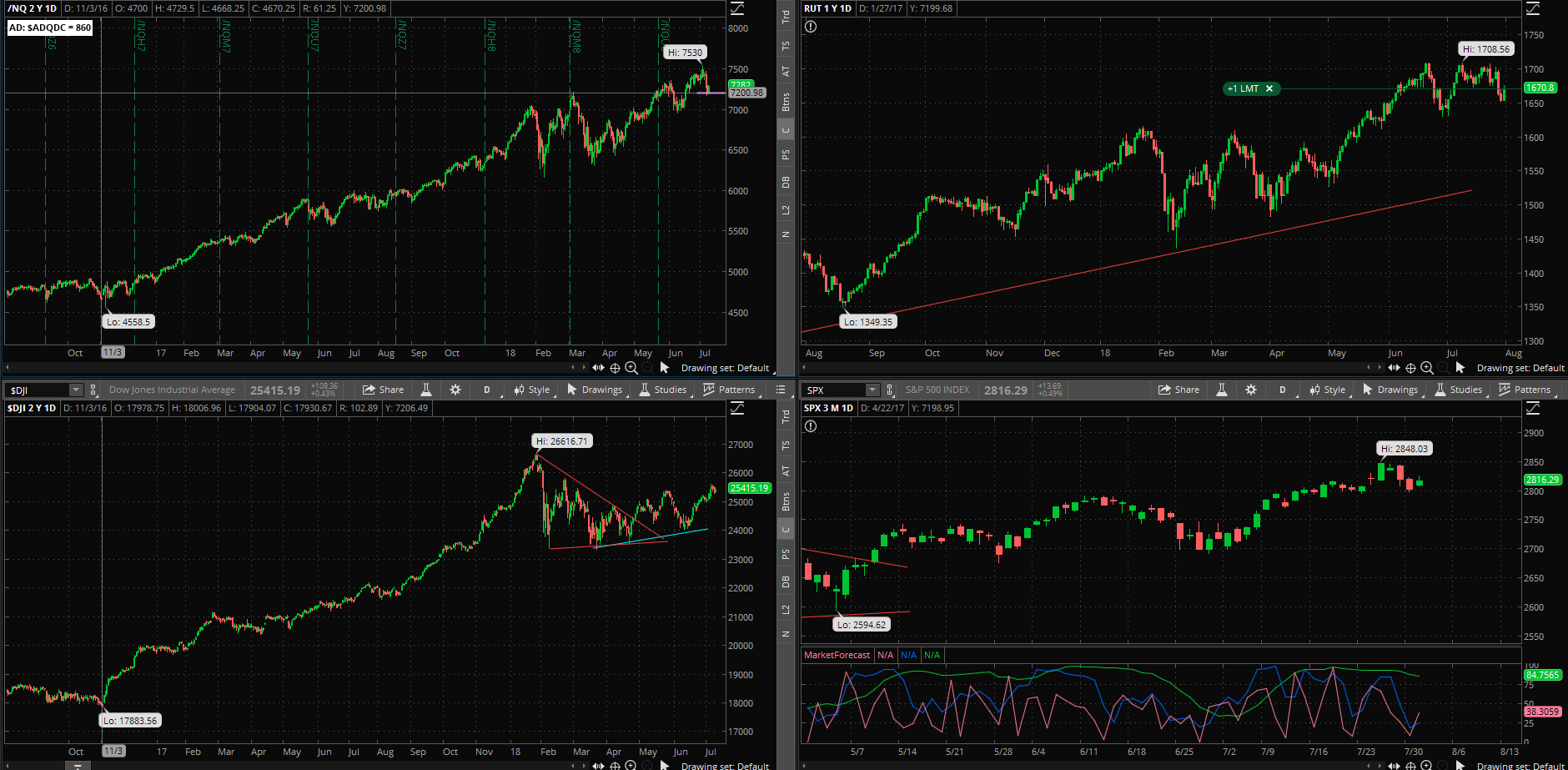Open L2 side tab next to $DJI chart
1568x770 pixels.
pos(786,610)
